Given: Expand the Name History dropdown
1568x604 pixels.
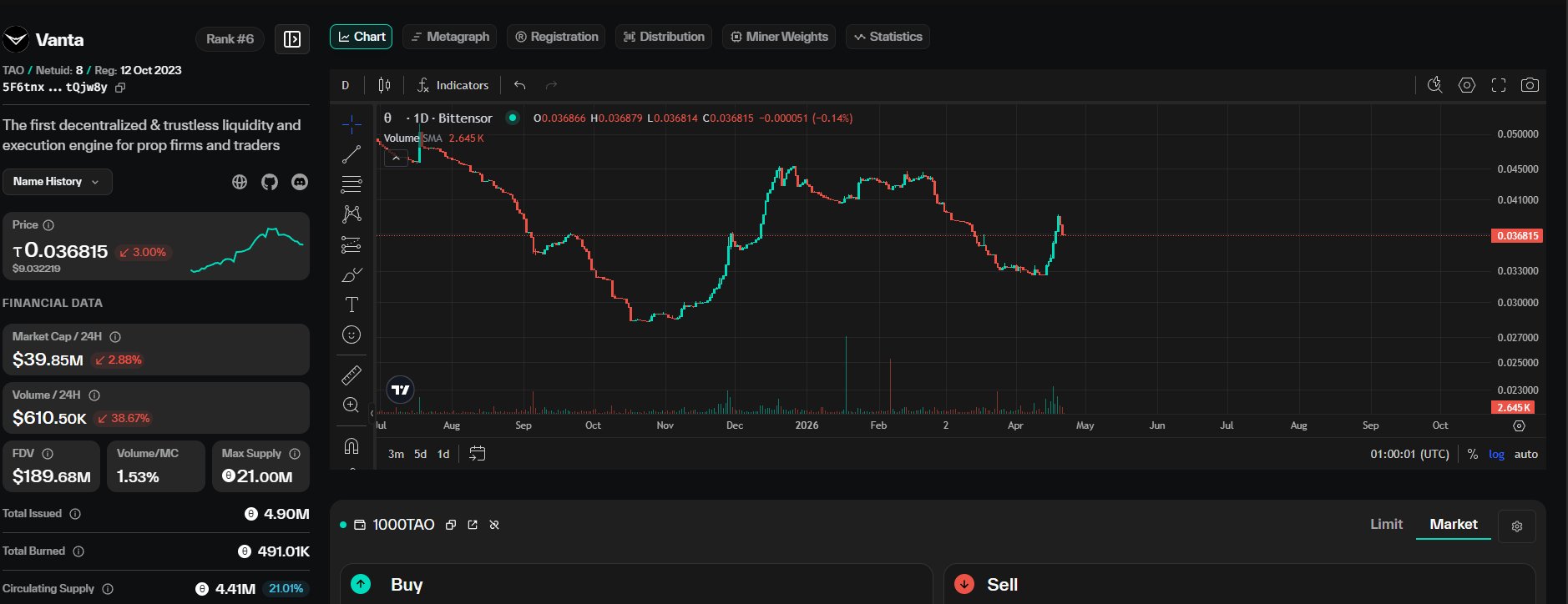Looking at the screenshot, I should pyautogui.click(x=57, y=182).
